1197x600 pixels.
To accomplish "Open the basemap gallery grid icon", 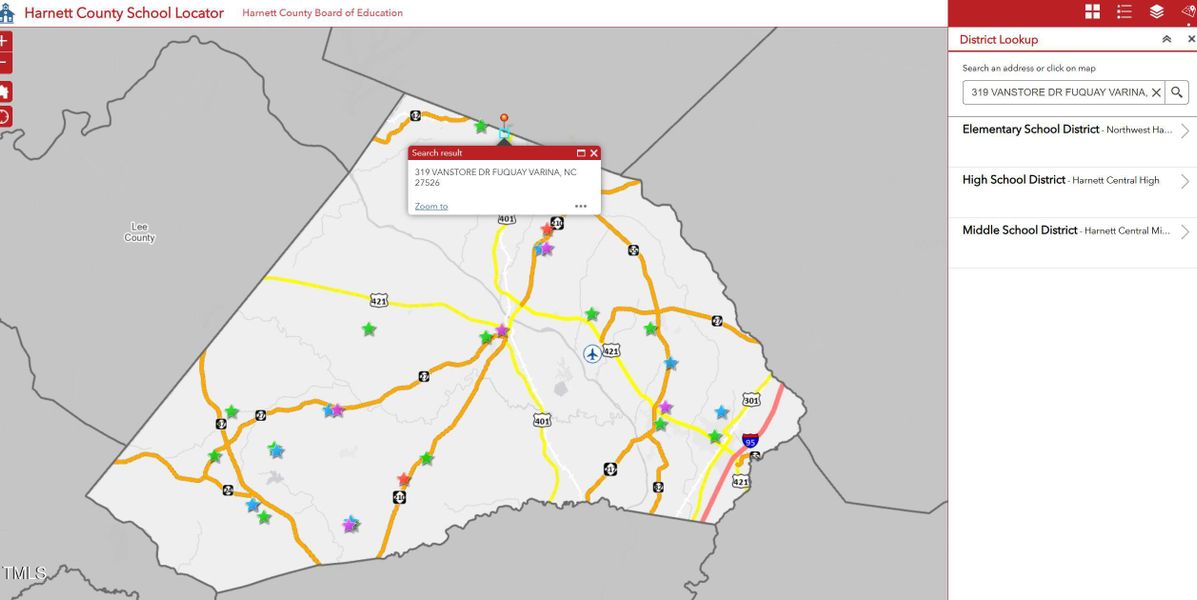I will click(x=1092, y=12).
